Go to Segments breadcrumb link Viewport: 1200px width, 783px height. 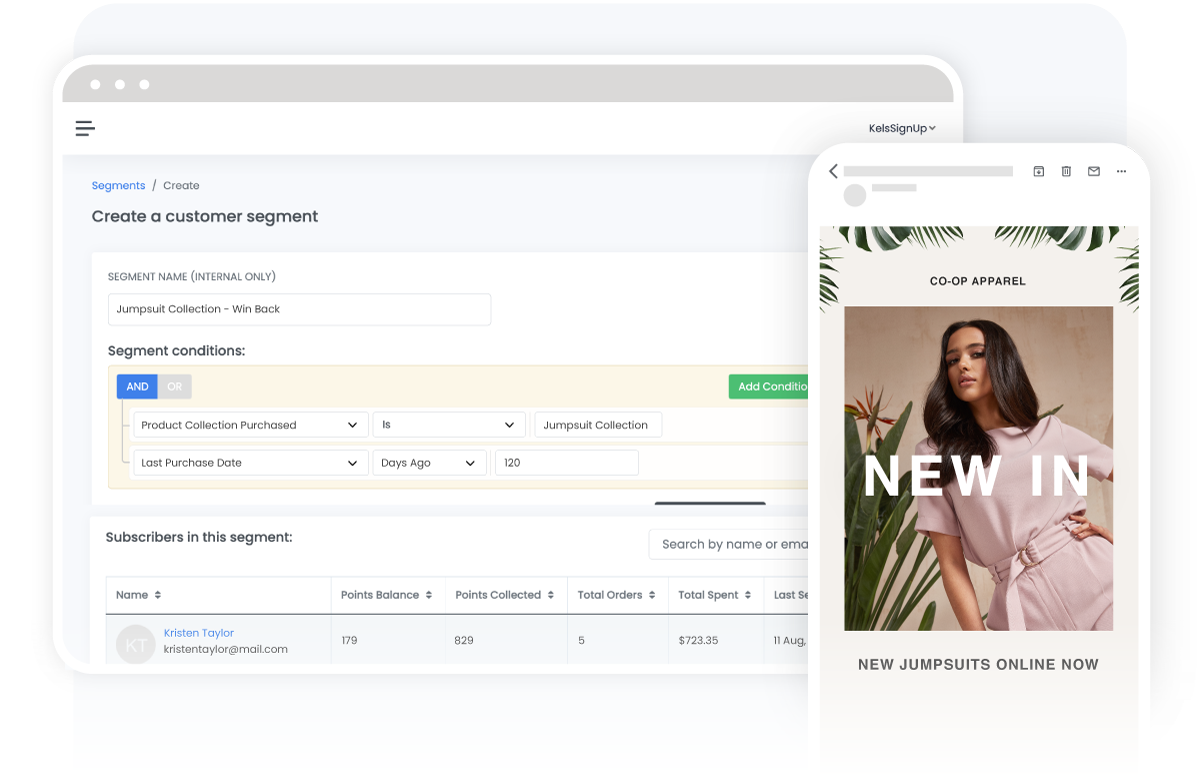[x=118, y=186]
